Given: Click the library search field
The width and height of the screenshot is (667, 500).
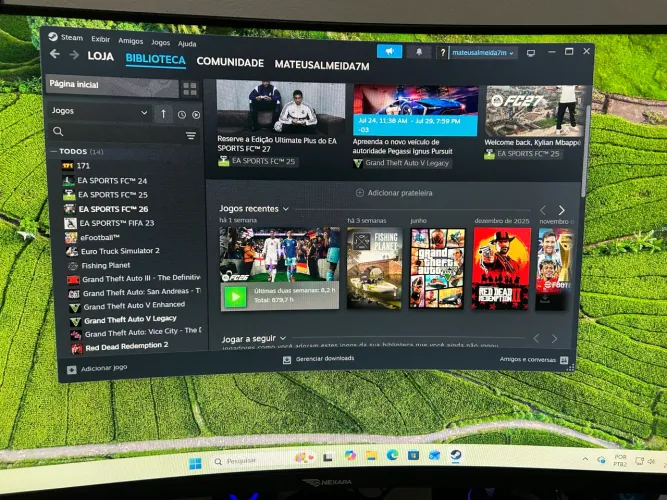Looking at the screenshot, I should (124, 133).
